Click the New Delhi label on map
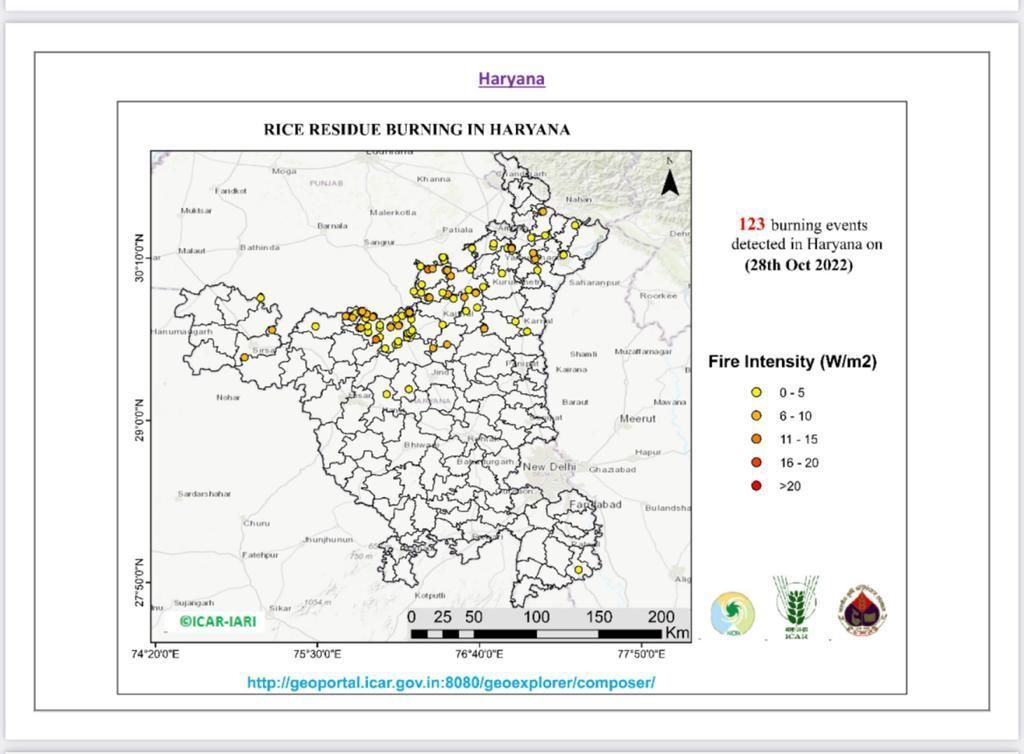This screenshot has height=754, width=1024. click(550, 467)
